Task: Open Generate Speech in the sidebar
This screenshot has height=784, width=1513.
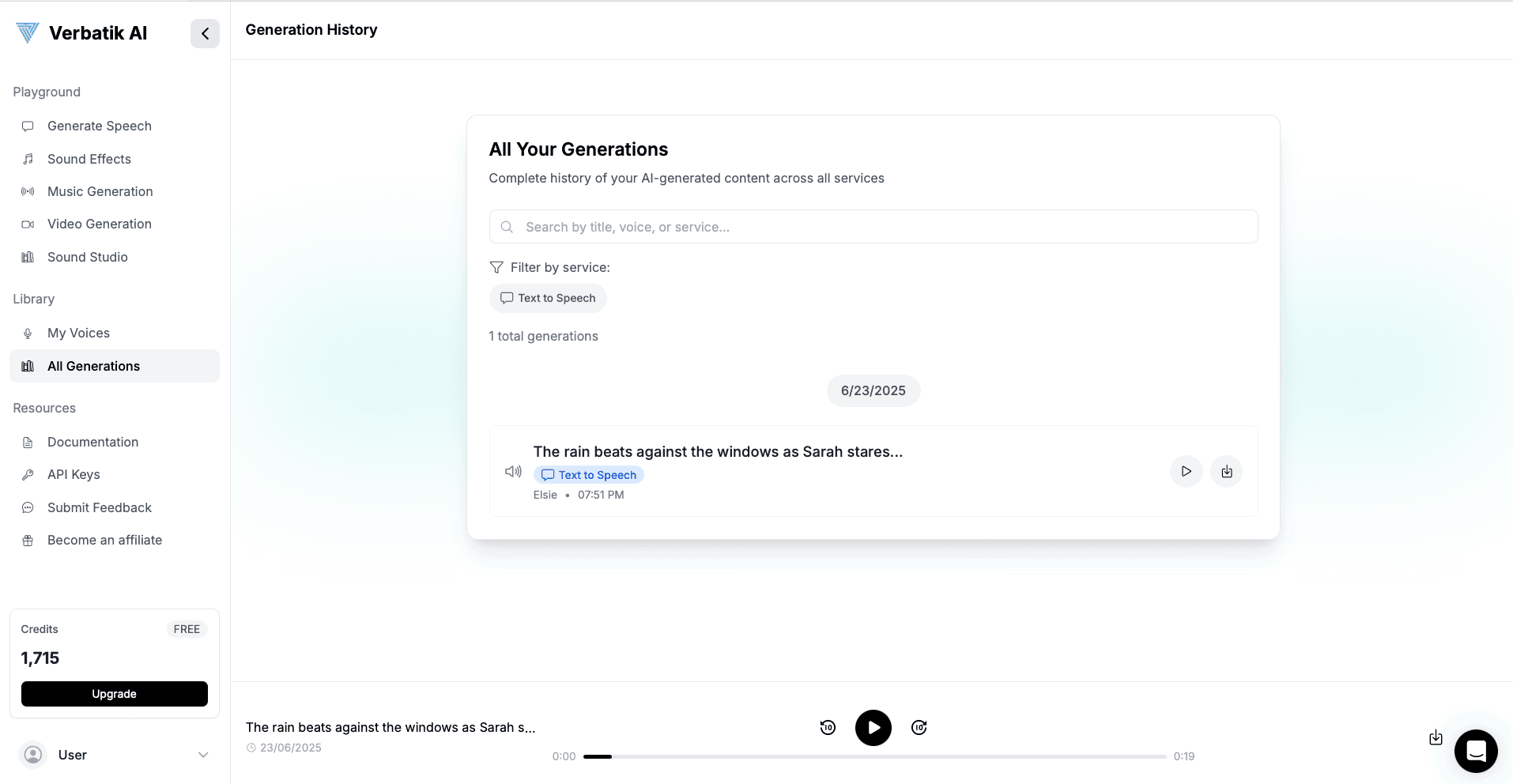Action: (x=99, y=126)
